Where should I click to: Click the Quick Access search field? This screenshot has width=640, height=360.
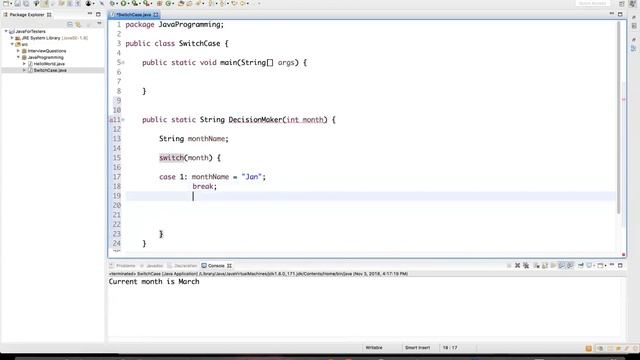[x=593, y=4]
